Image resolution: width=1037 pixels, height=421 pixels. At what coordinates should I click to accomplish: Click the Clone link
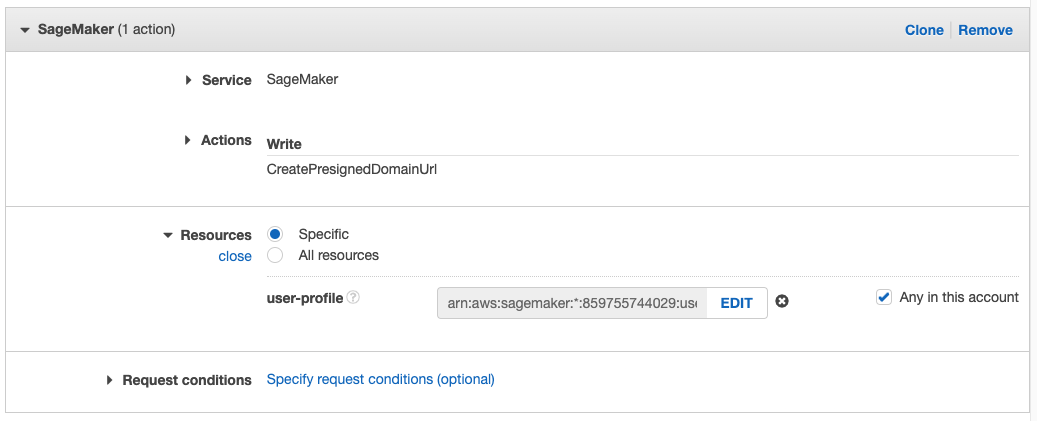click(924, 30)
